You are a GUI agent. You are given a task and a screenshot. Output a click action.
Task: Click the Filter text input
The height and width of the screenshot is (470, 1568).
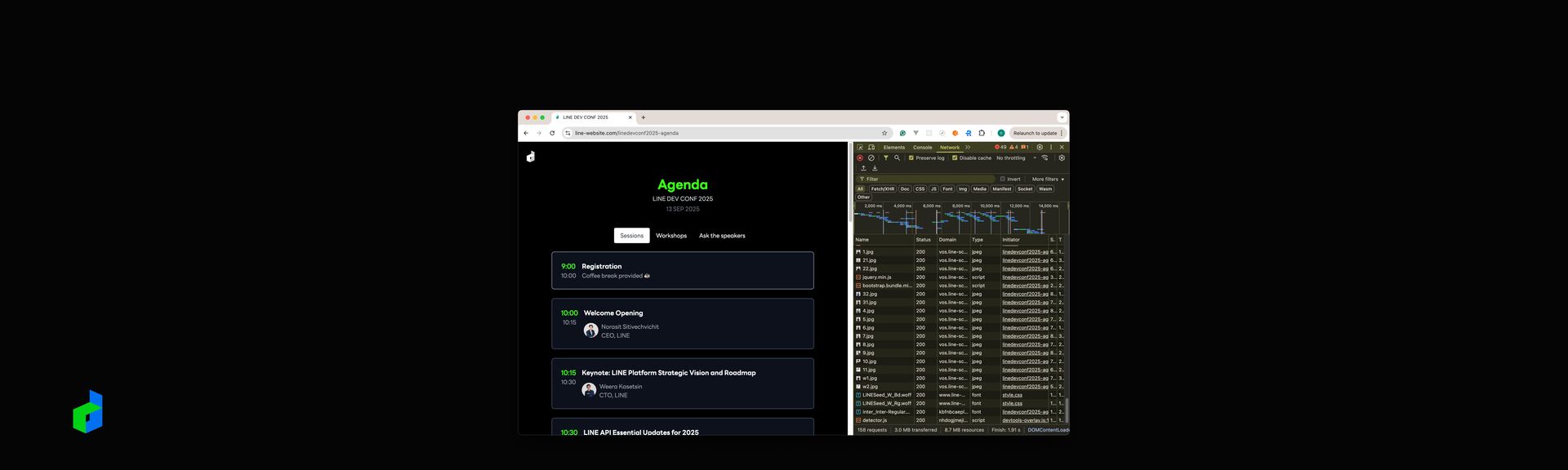(926, 179)
